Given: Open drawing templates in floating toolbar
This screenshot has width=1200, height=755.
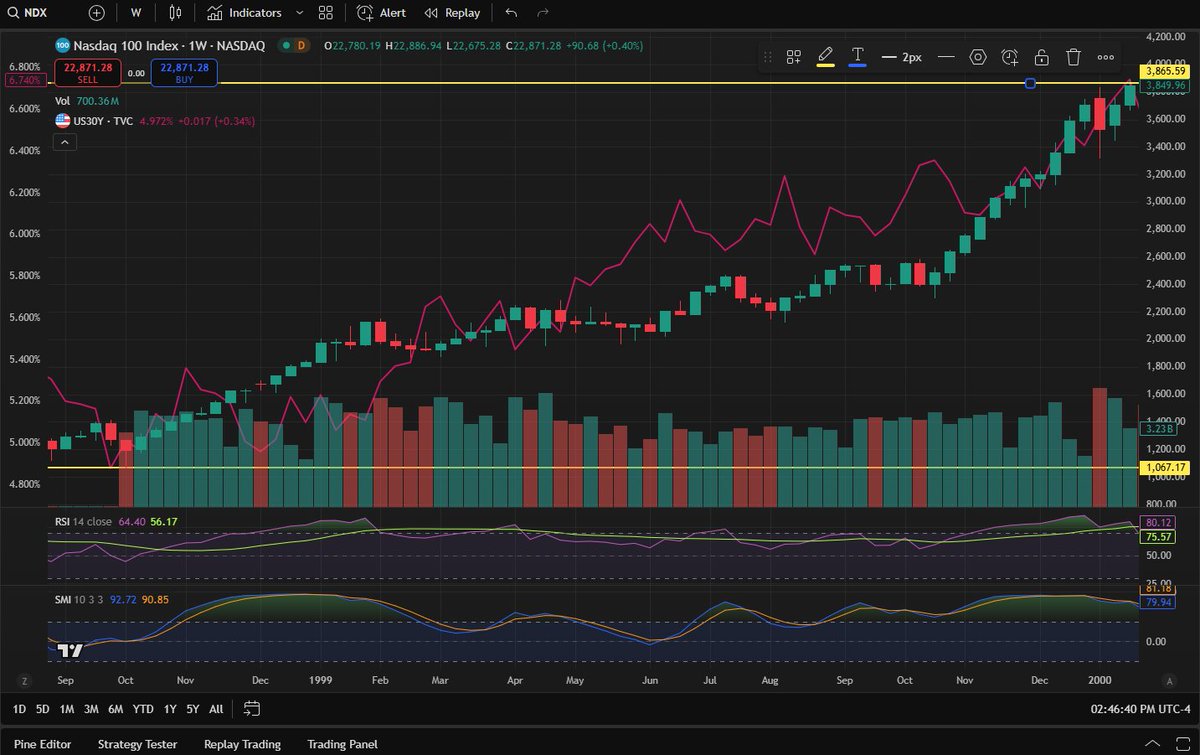Looking at the screenshot, I should pos(794,57).
